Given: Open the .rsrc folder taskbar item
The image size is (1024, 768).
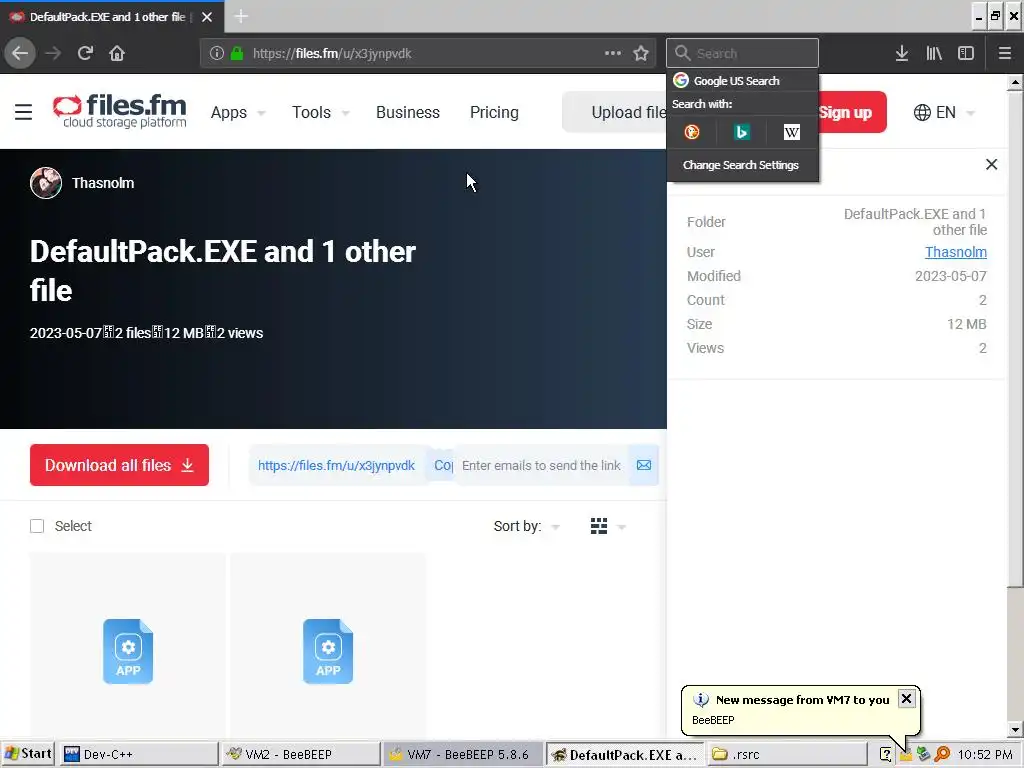Looking at the screenshot, I should point(786,754).
